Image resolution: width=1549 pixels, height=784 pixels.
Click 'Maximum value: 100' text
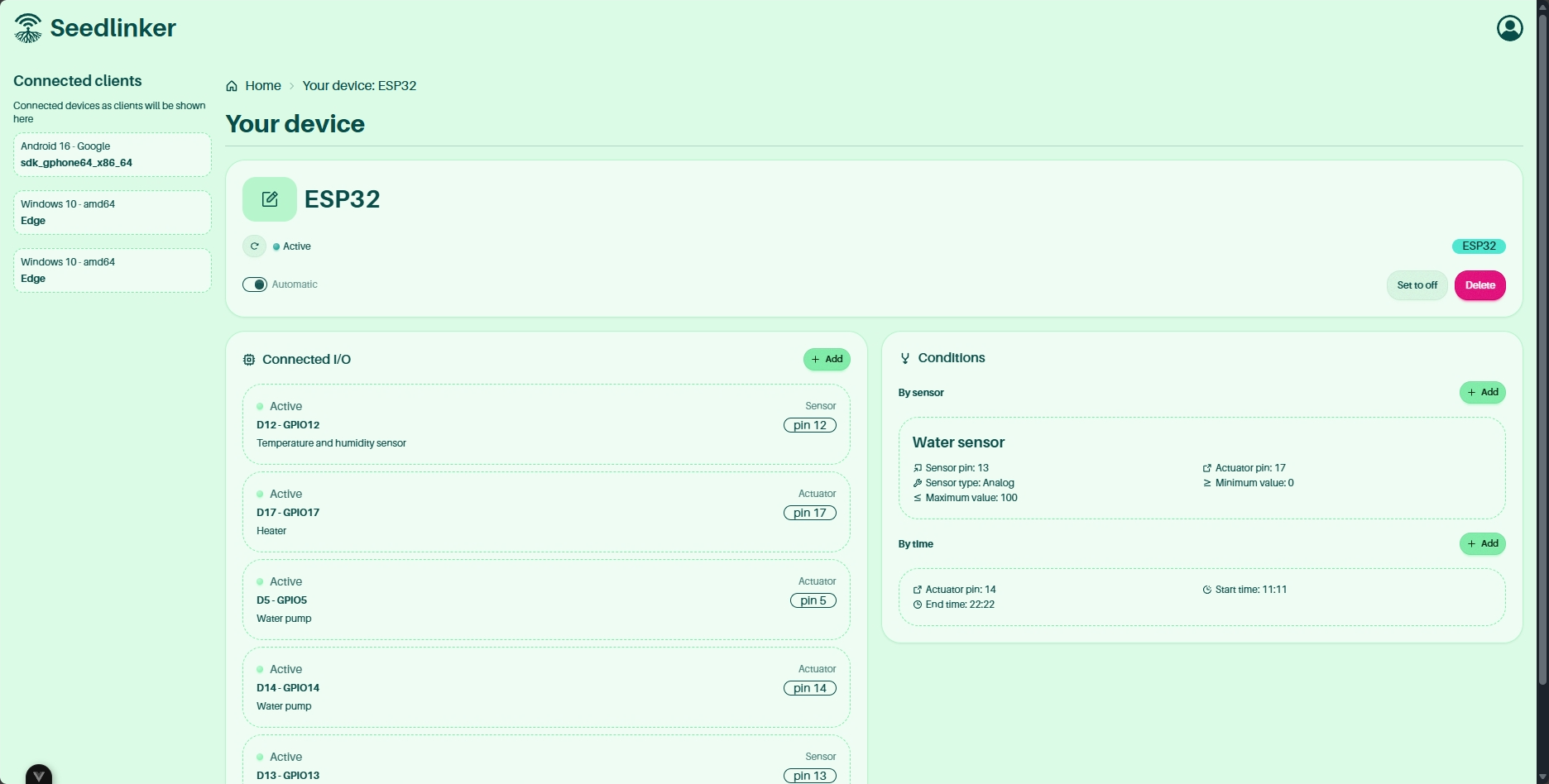pos(971,498)
